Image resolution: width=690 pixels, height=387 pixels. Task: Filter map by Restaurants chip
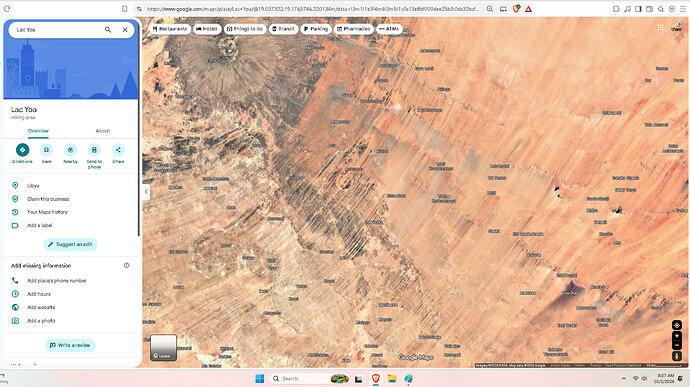[x=170, y=29]
